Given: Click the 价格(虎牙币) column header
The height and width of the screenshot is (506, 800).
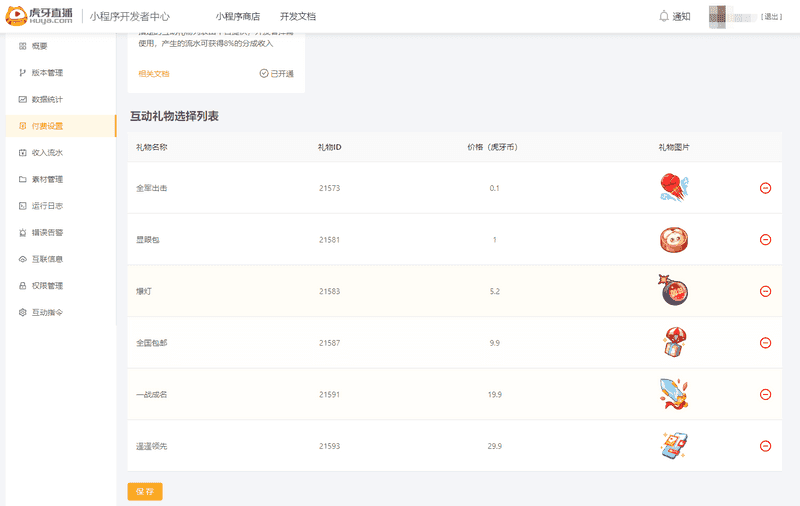Looking at the screenshot, I should (493, 147).
